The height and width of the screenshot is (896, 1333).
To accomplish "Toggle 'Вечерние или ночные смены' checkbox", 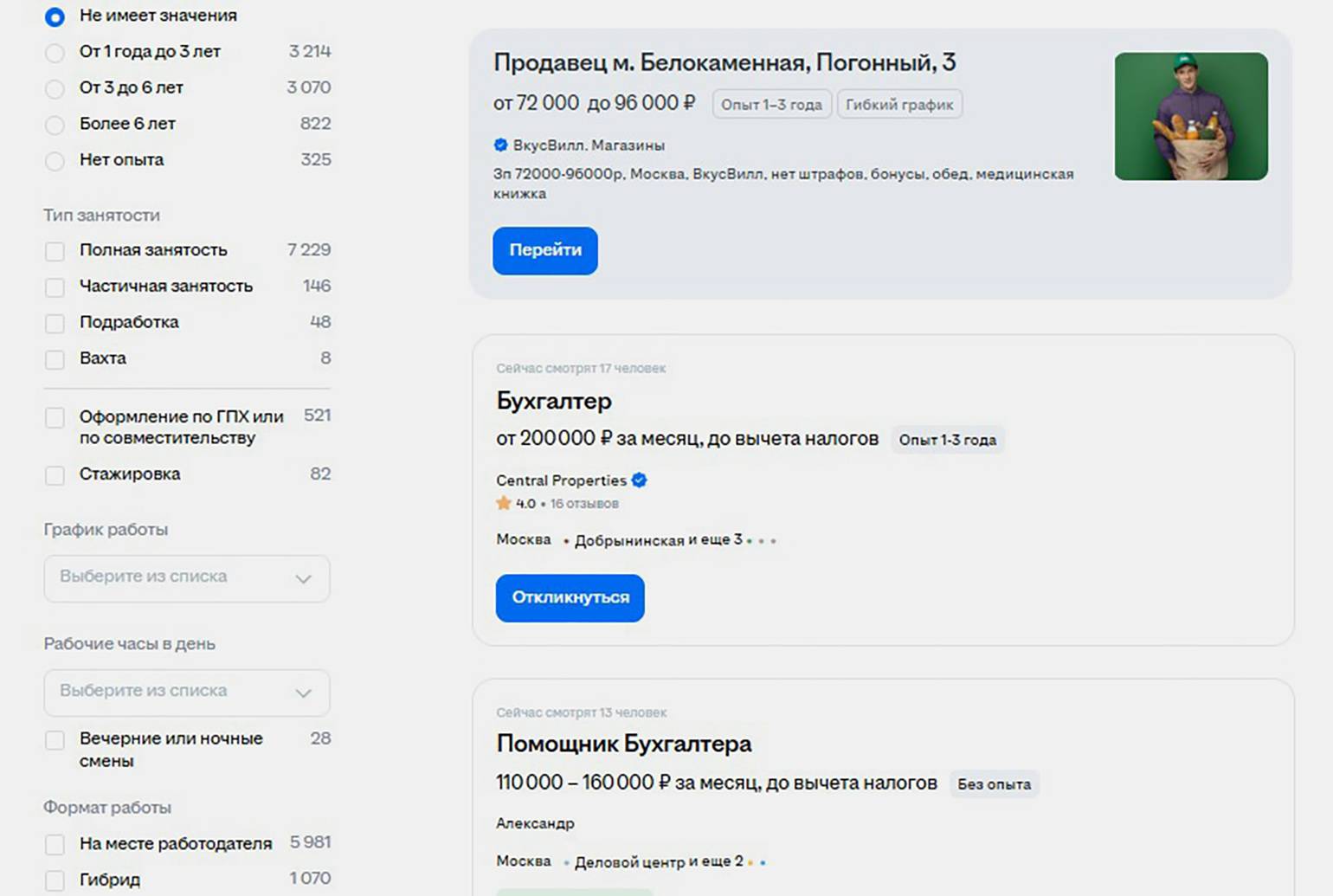I will [55, 740].
